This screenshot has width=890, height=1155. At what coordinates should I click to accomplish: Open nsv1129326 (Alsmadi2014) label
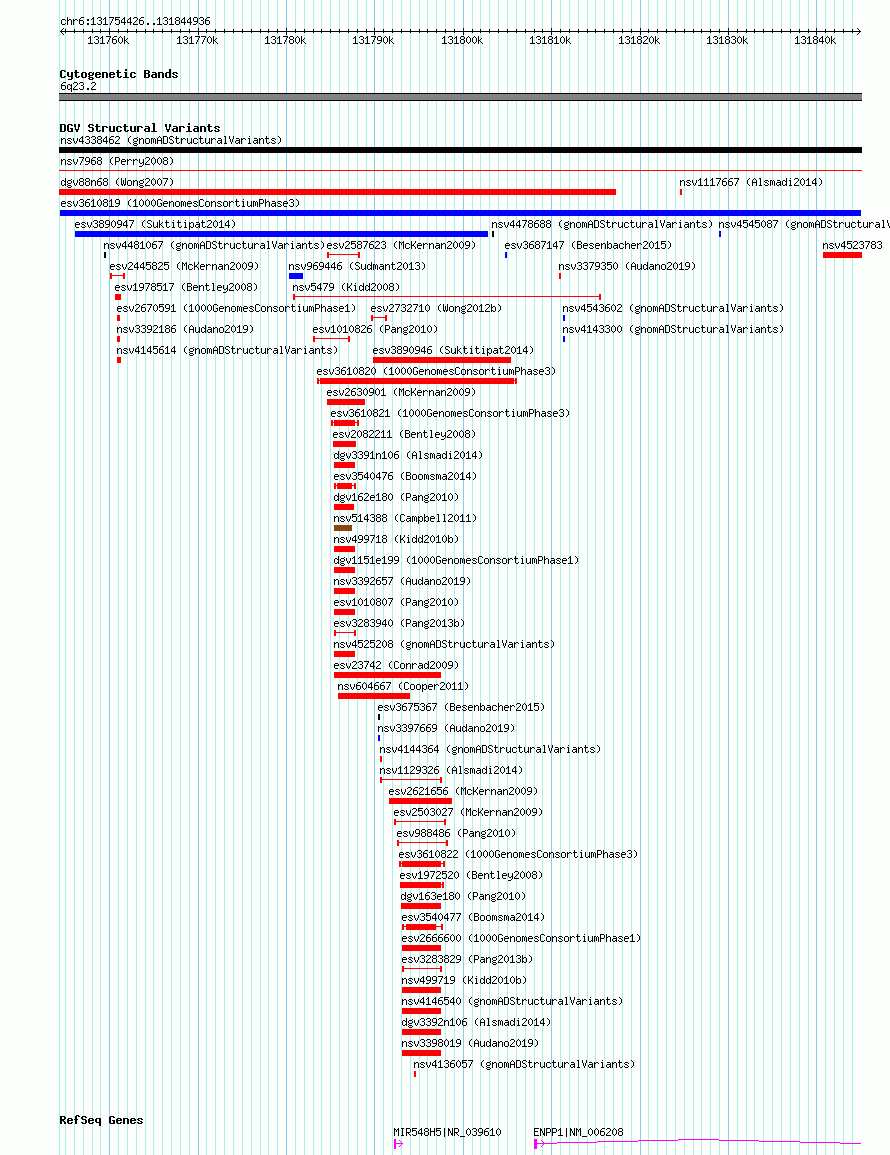coord(452,770)
